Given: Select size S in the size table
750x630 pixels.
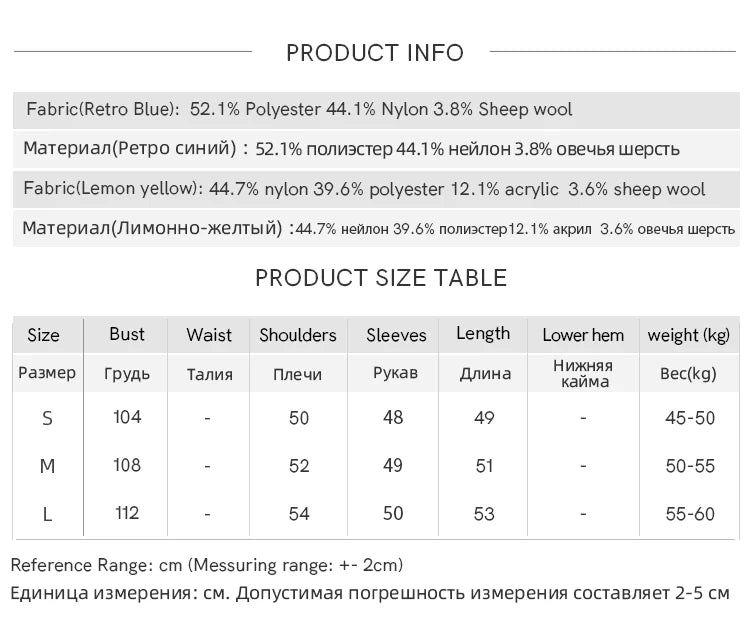Looking at the screenshot, I should pos(47,419).
